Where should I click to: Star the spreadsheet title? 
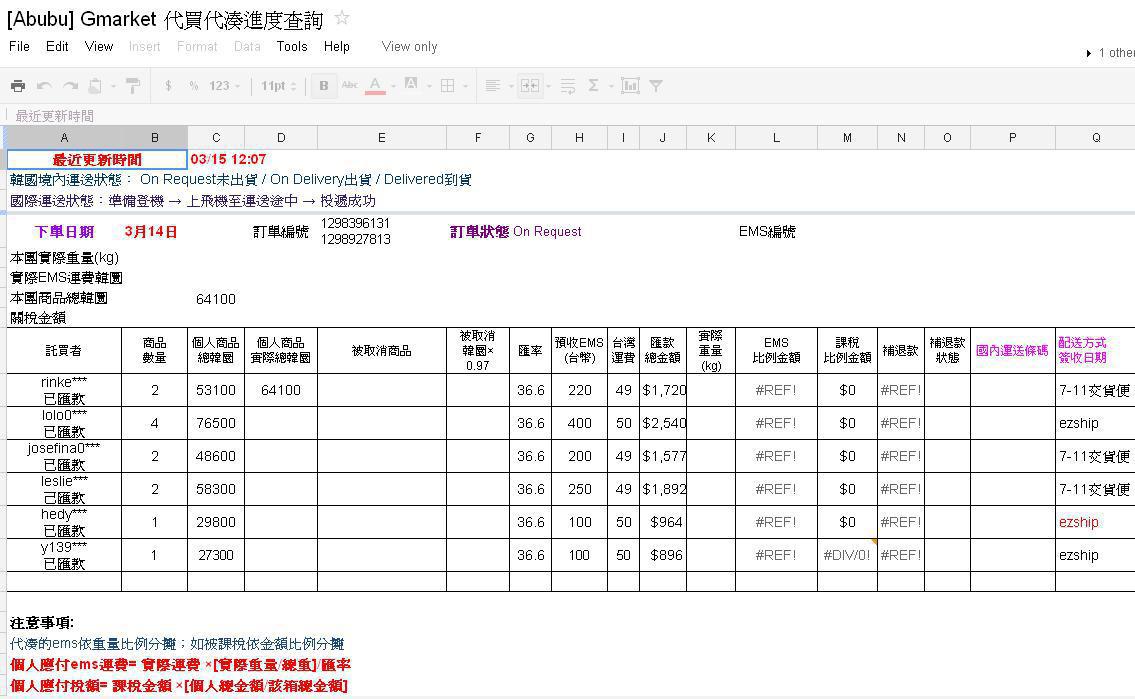(x=342, y=18)
